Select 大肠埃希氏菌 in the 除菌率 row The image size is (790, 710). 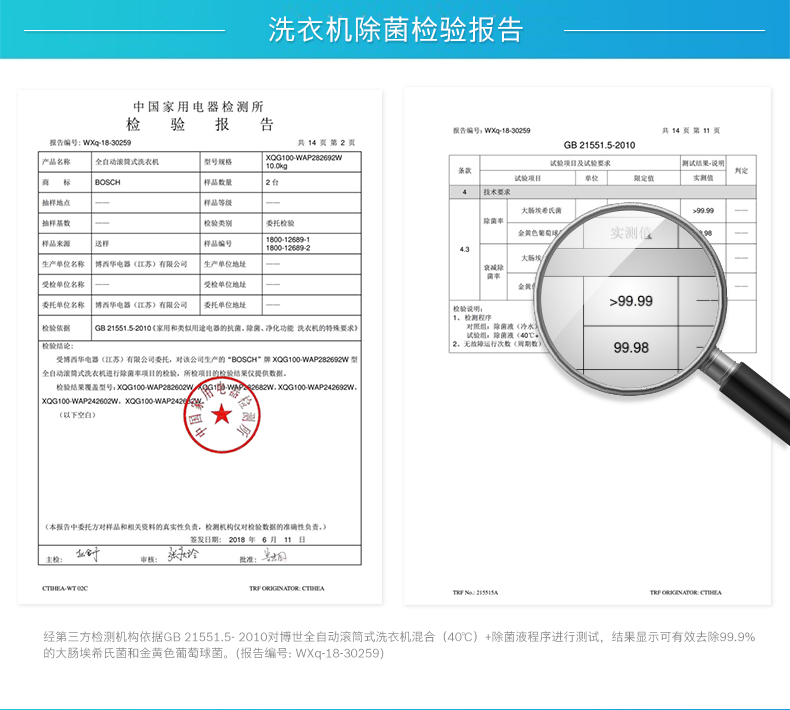pyautogui.click(x=541, y=211)
